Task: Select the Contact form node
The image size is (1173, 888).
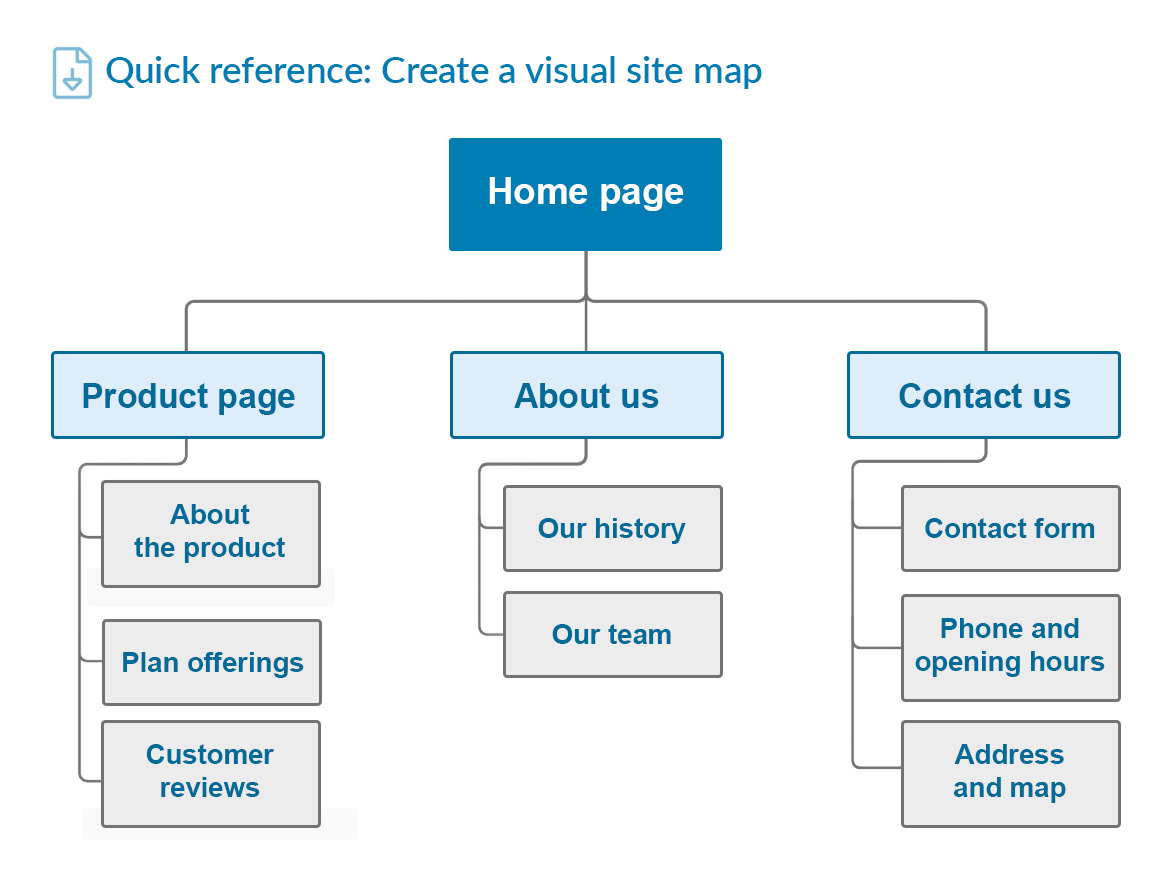Action: 1010,528
